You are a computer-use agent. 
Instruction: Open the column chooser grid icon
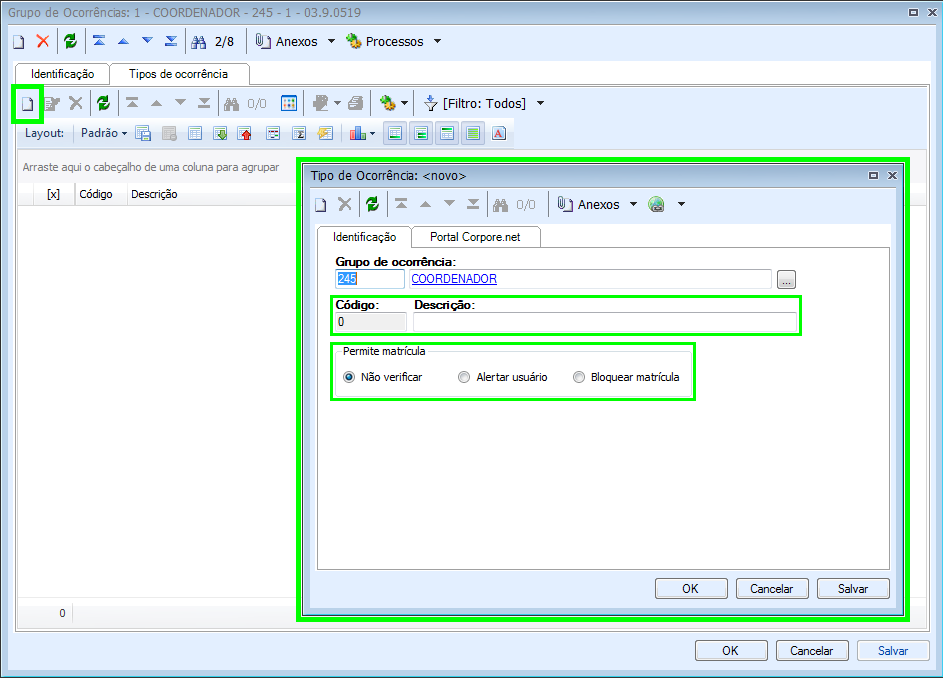click(x=289, y=103)
